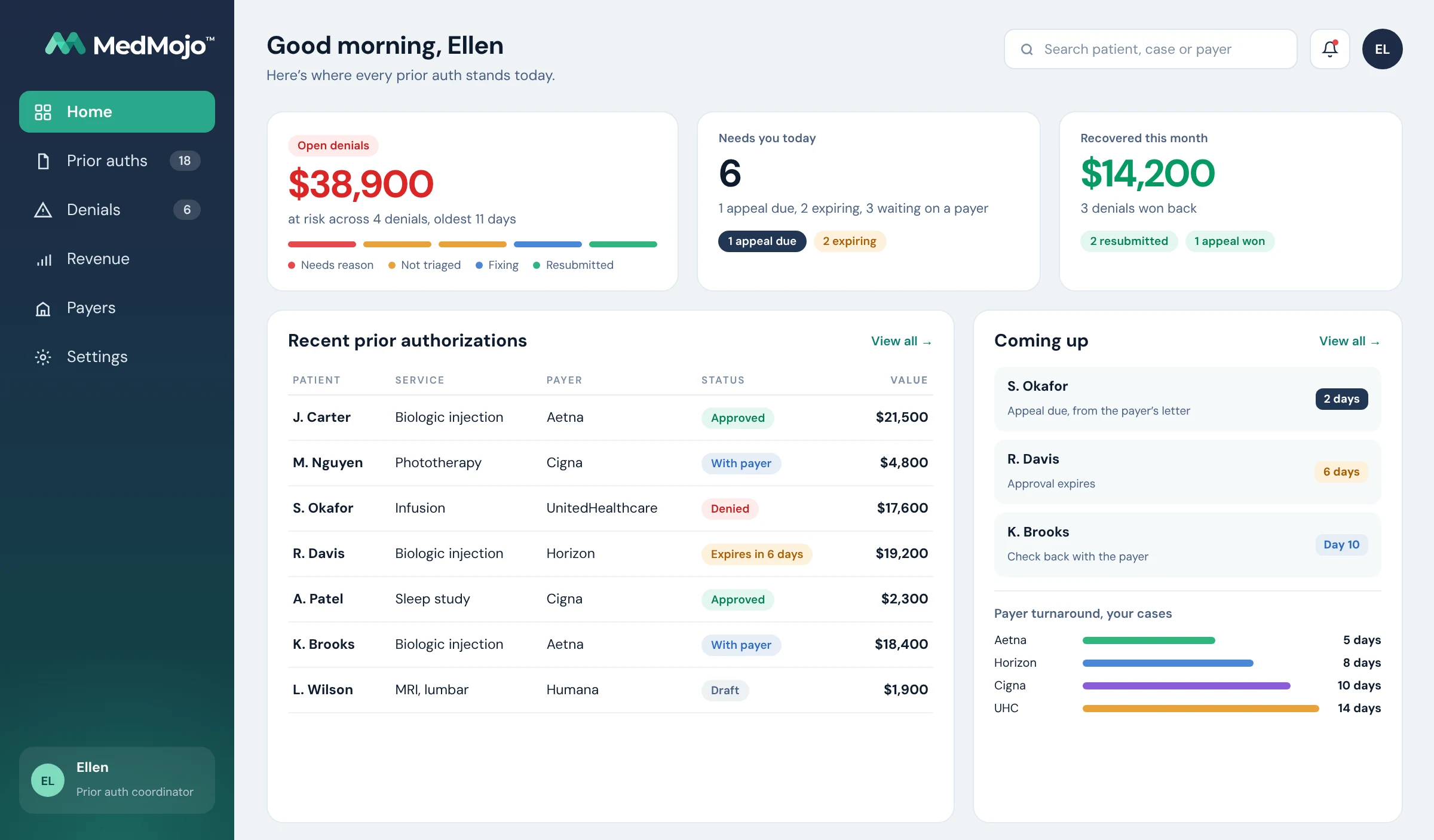Click the Aetna turnaround bar
This screenshot has height=840, width=1434.
coord(1148,640)
